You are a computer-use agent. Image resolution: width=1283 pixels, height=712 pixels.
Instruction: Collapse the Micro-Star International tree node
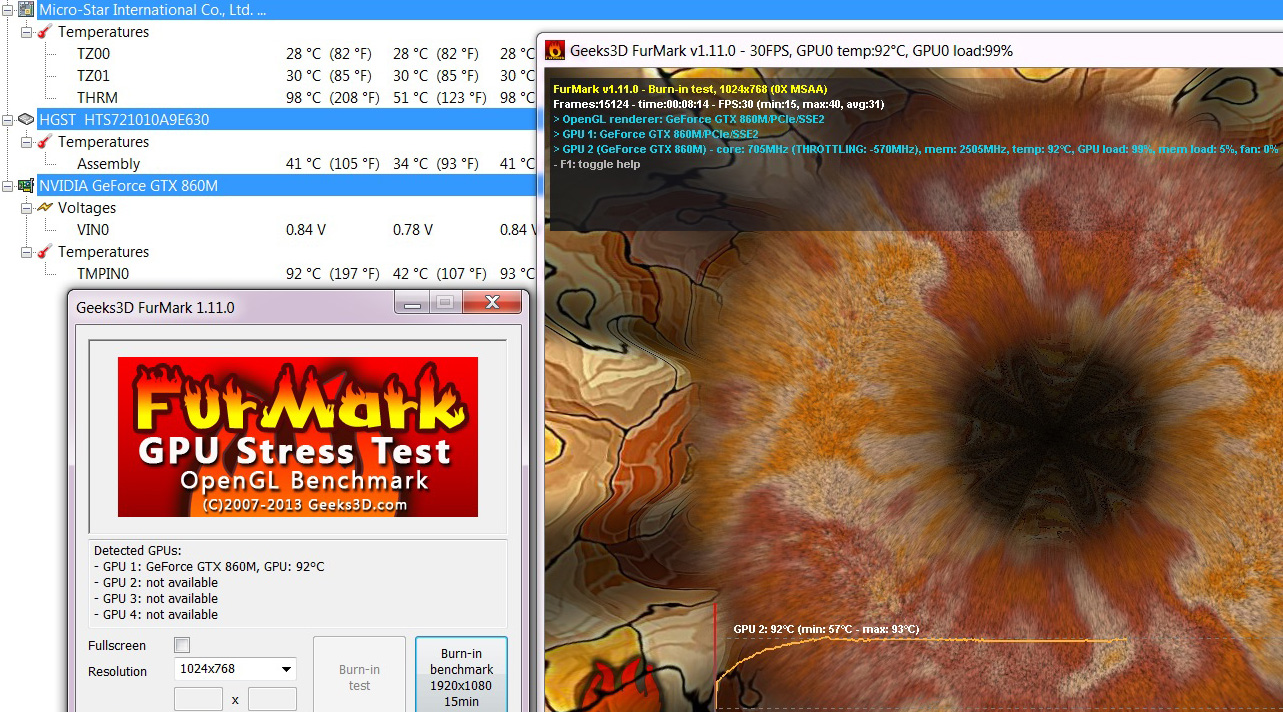pos(7,10)
